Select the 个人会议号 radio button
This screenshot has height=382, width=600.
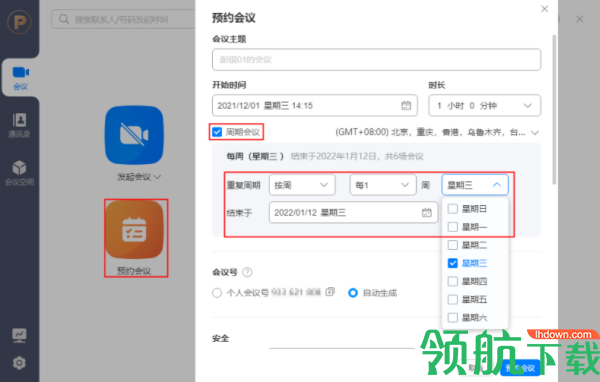tap(217, 293)
